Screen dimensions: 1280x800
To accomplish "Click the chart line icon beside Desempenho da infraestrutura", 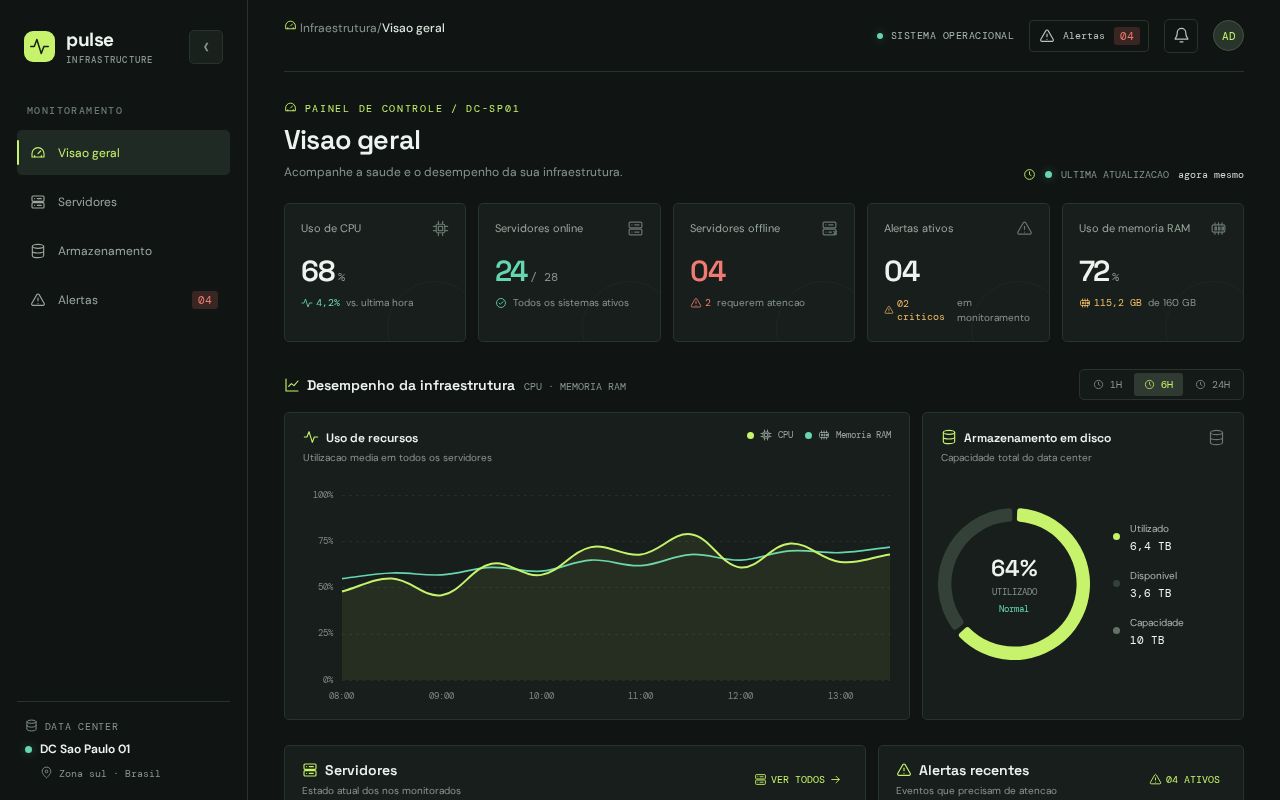I will click(x=292, y=385).
